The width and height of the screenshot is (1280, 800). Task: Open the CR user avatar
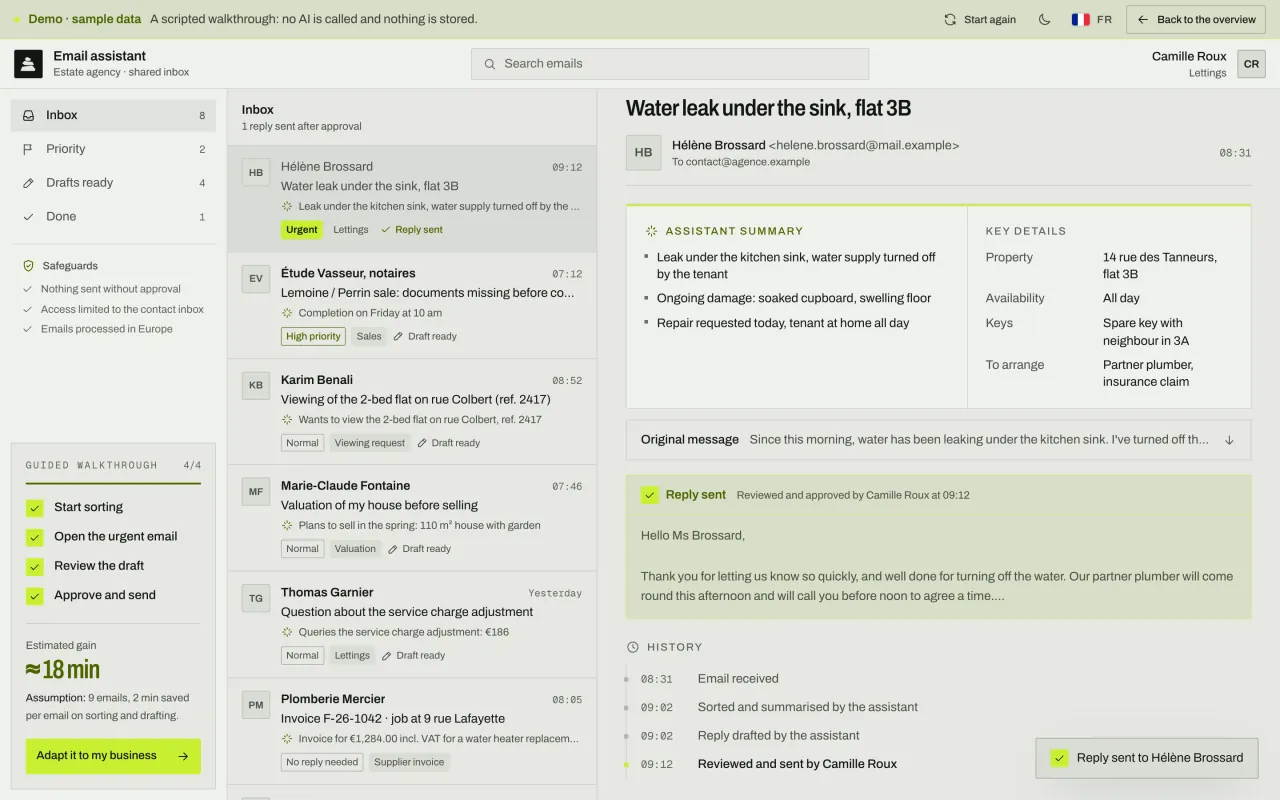pyautogui.click(x=1251, y=64)
